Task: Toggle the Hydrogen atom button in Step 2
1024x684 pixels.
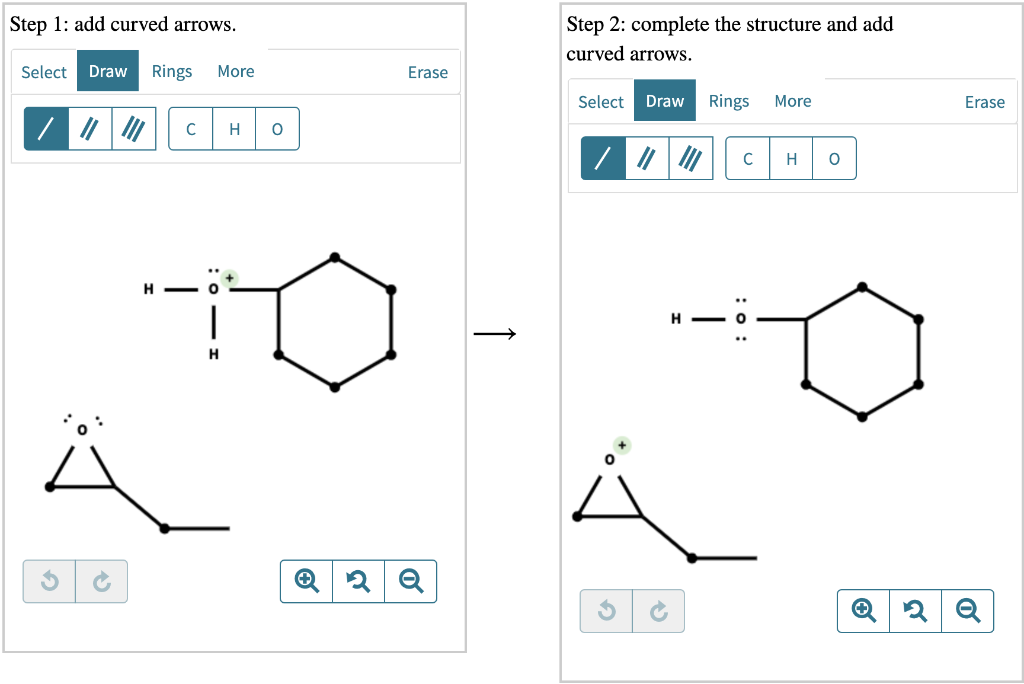Action: point(791,157)
